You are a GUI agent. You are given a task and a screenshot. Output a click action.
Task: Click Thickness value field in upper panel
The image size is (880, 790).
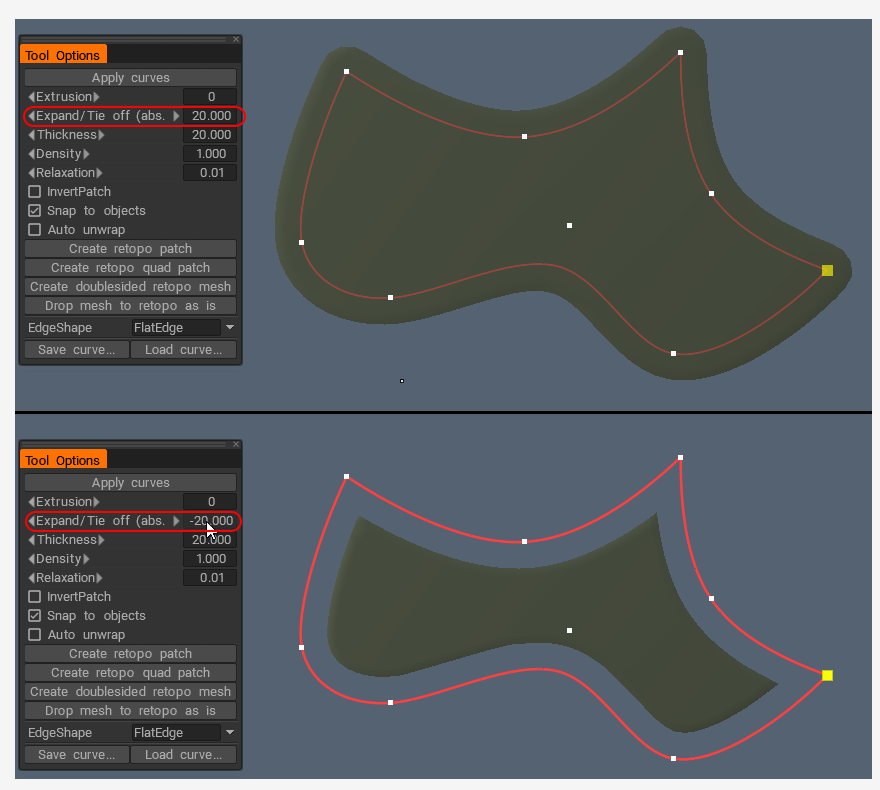[x=210, y=135]
